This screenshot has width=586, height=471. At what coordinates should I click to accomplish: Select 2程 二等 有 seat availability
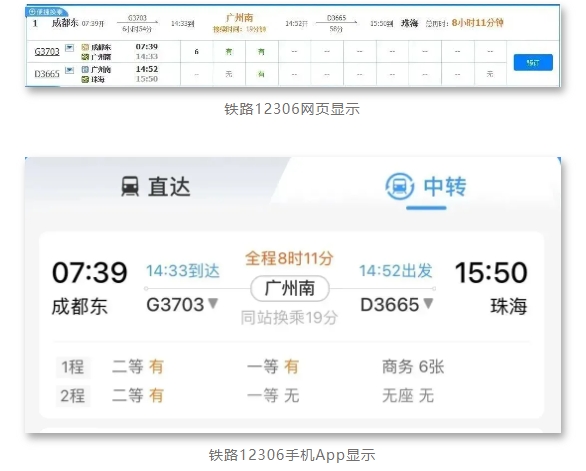tap(138, 395)
